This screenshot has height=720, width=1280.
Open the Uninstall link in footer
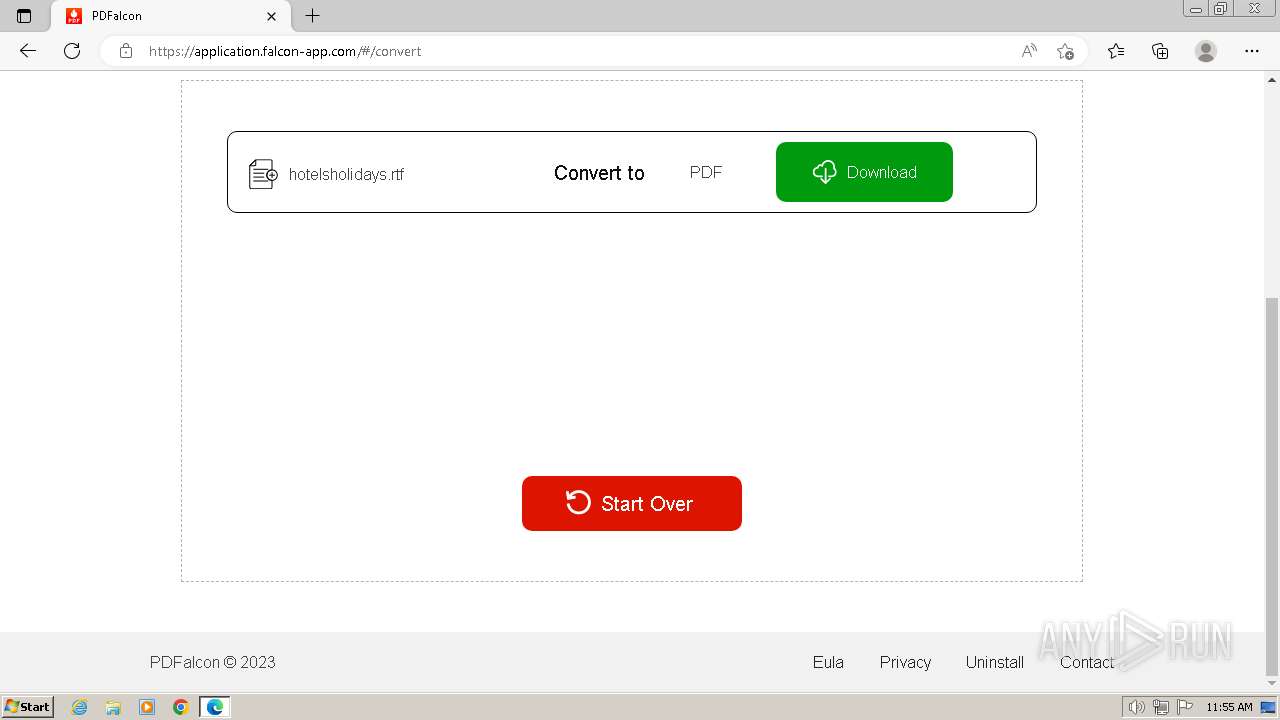995,662
